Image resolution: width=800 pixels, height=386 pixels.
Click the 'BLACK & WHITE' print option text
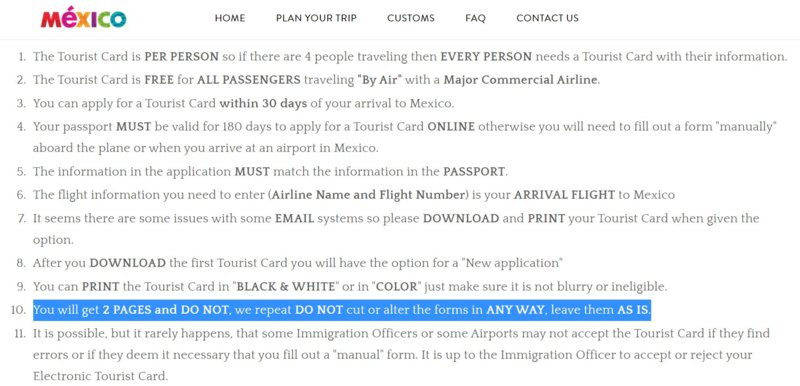[285, 287]
